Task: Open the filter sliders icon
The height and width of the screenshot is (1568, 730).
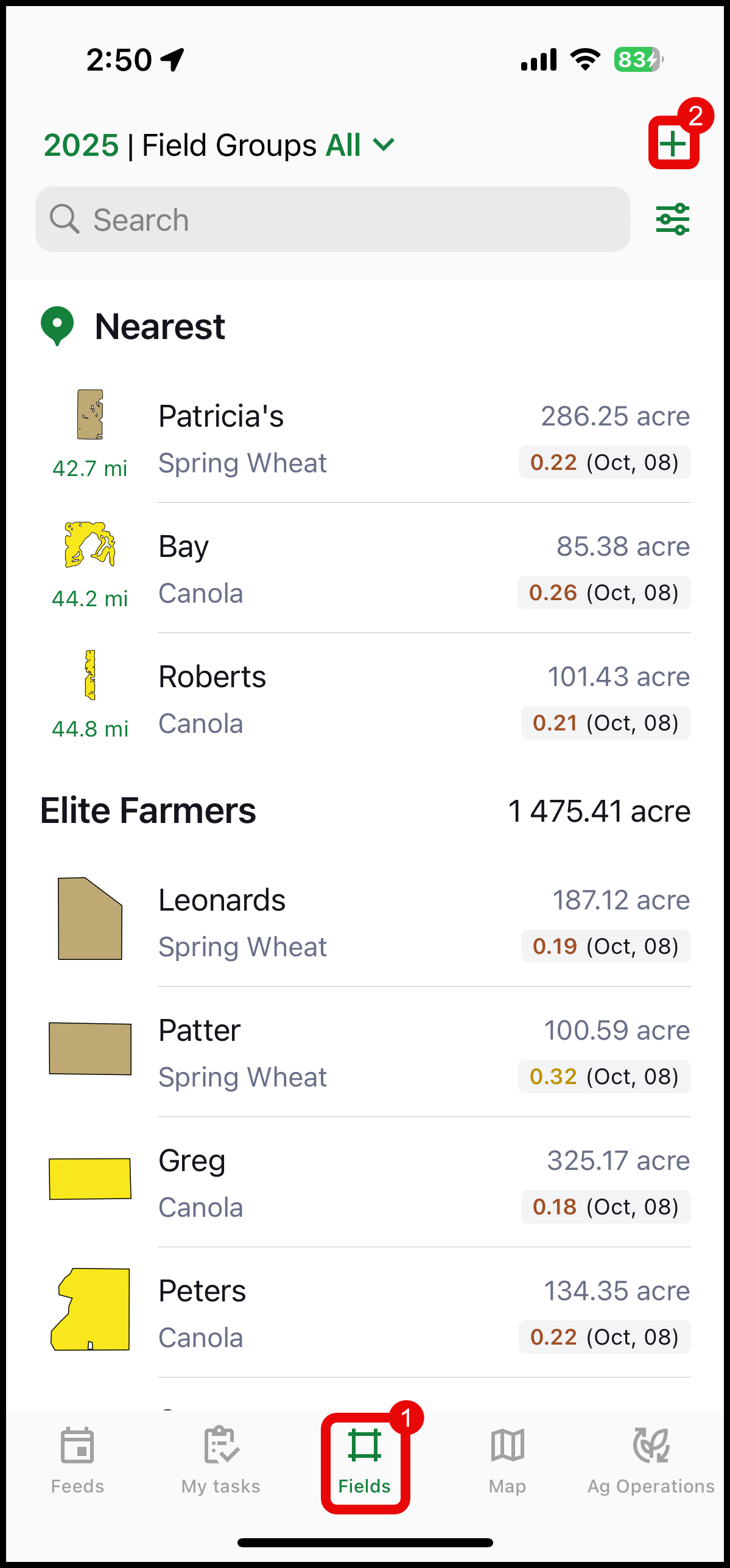Action: (x=672, y=219)
